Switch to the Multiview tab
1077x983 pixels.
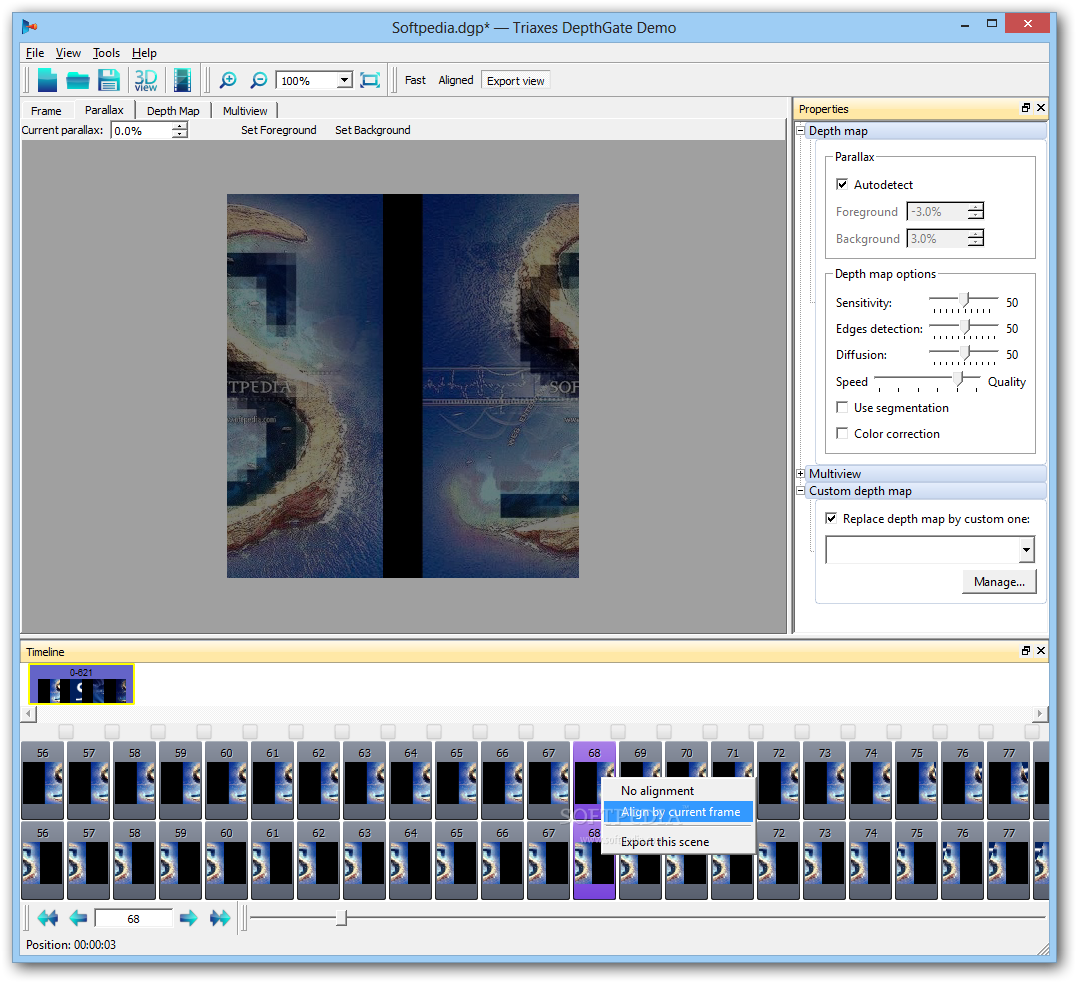245,111
